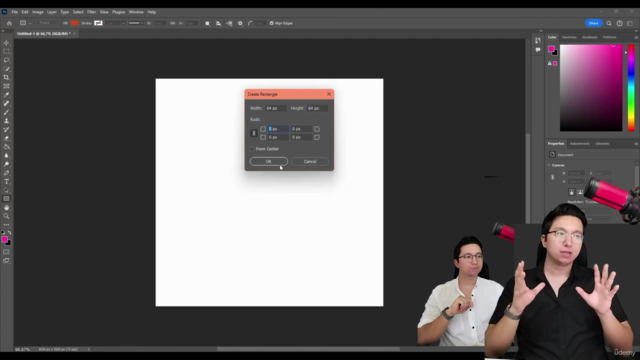
Task: Click the blue Share button
Action: pos(593,23)
